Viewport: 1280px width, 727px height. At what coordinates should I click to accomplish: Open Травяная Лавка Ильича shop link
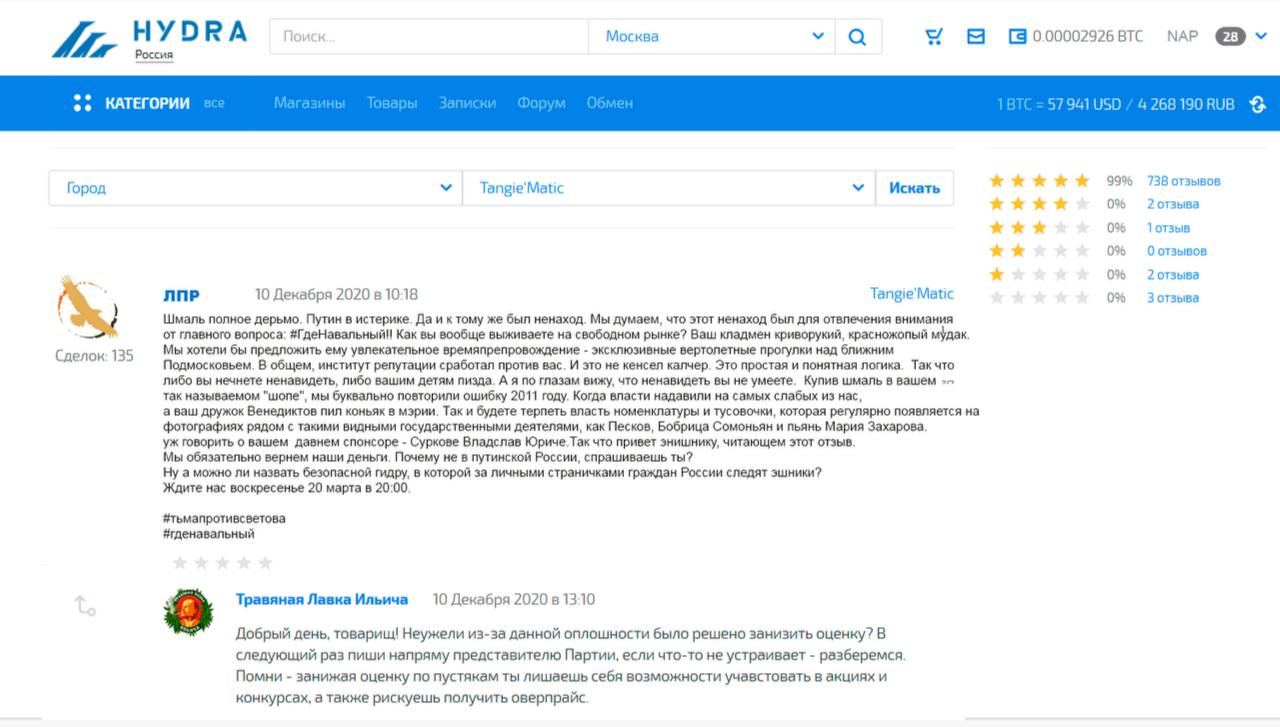322,599
